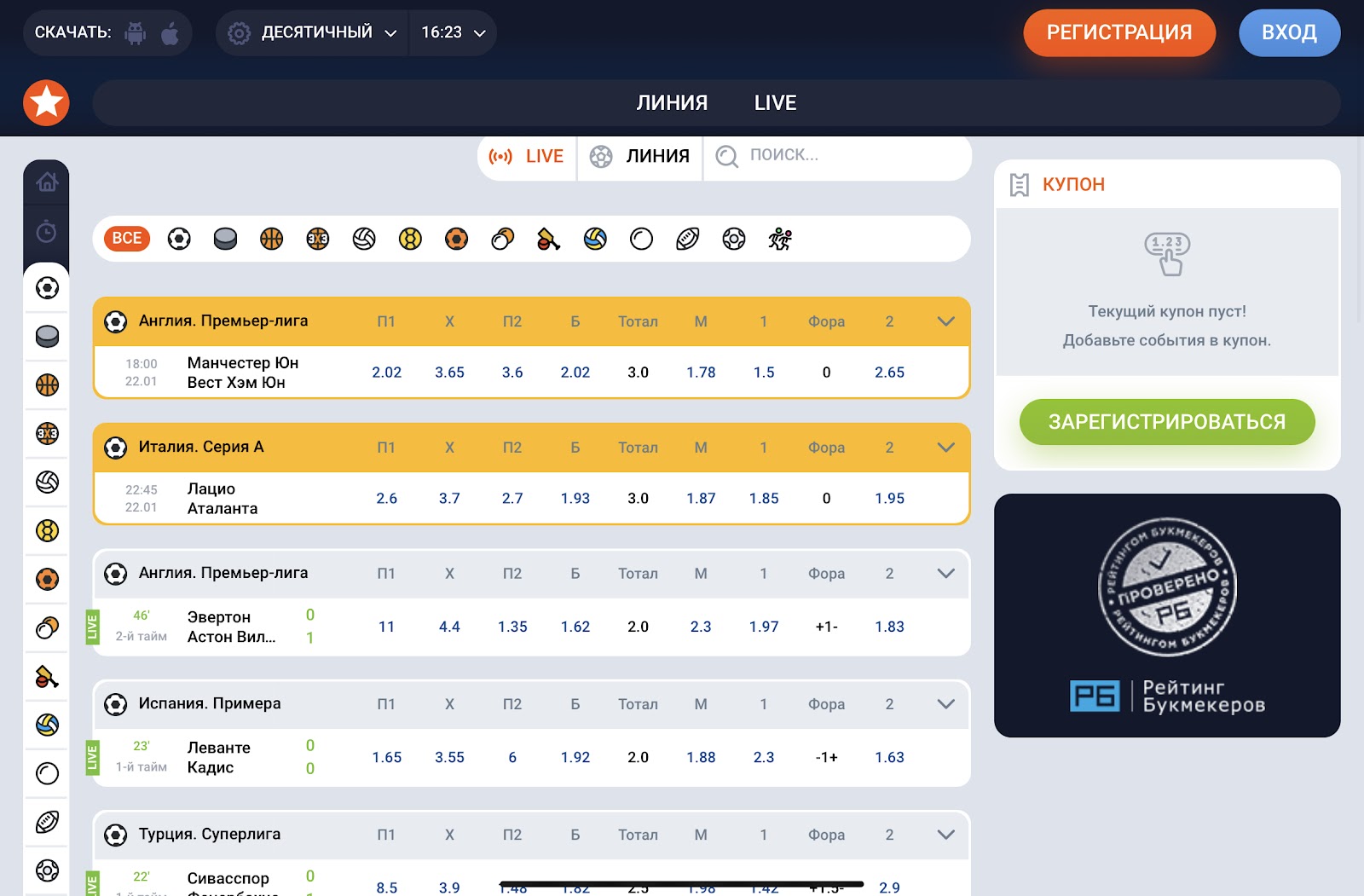This screenshot has width=1364, height=896.
Task: Collapse the Турция. Суперлига section
Action: click(x=945, y=835)
